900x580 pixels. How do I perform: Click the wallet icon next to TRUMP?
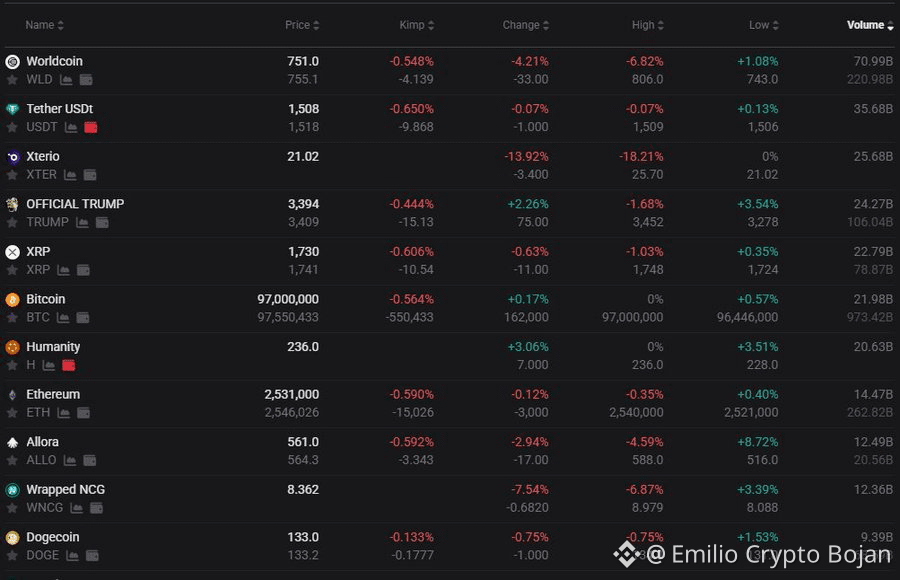pyautogui.click(x=102, y=222)
